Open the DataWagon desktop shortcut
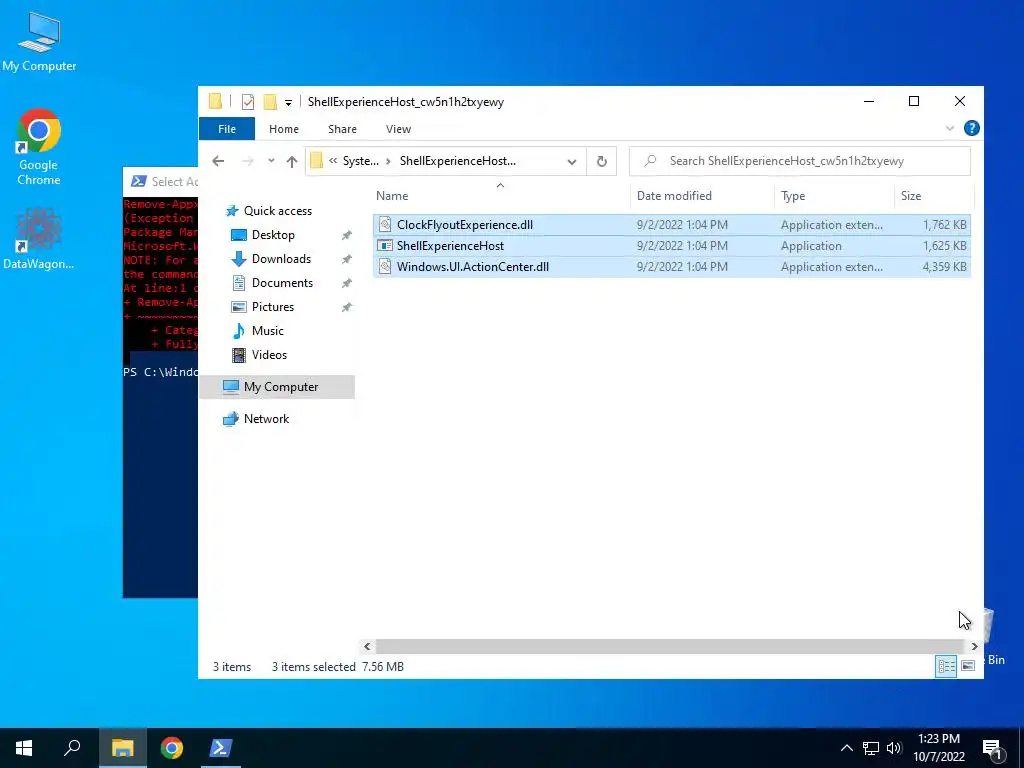The image size is (1024, 768). coord(39,239)
